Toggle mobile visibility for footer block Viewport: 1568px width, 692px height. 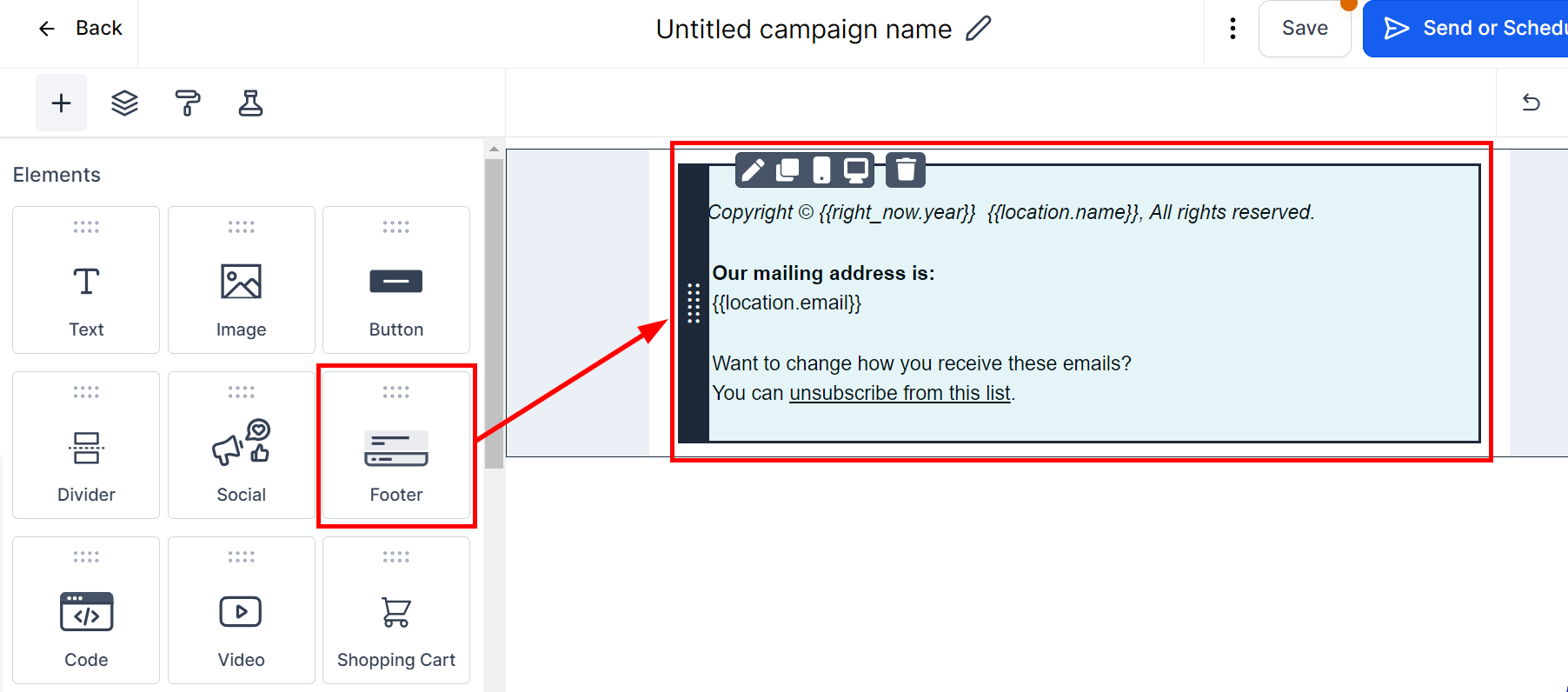coord(821,170)
